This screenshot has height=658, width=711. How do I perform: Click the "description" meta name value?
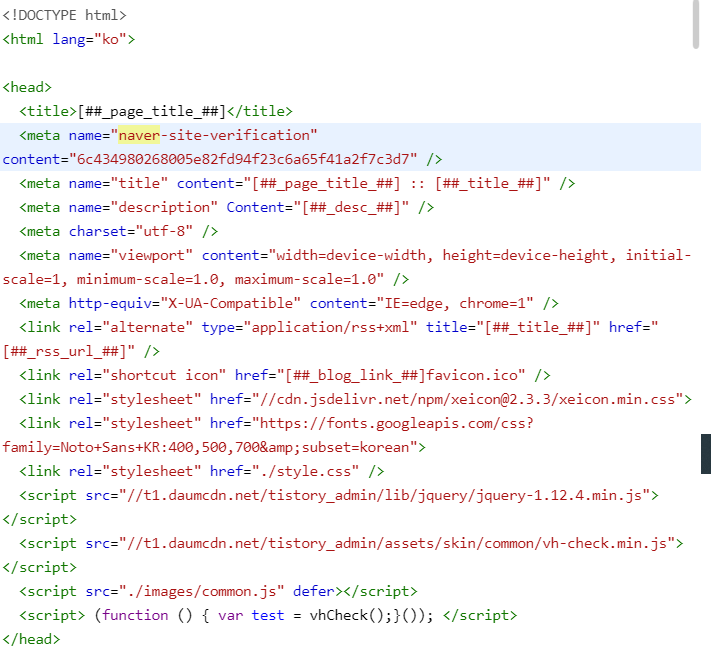[x=164, y=208]
